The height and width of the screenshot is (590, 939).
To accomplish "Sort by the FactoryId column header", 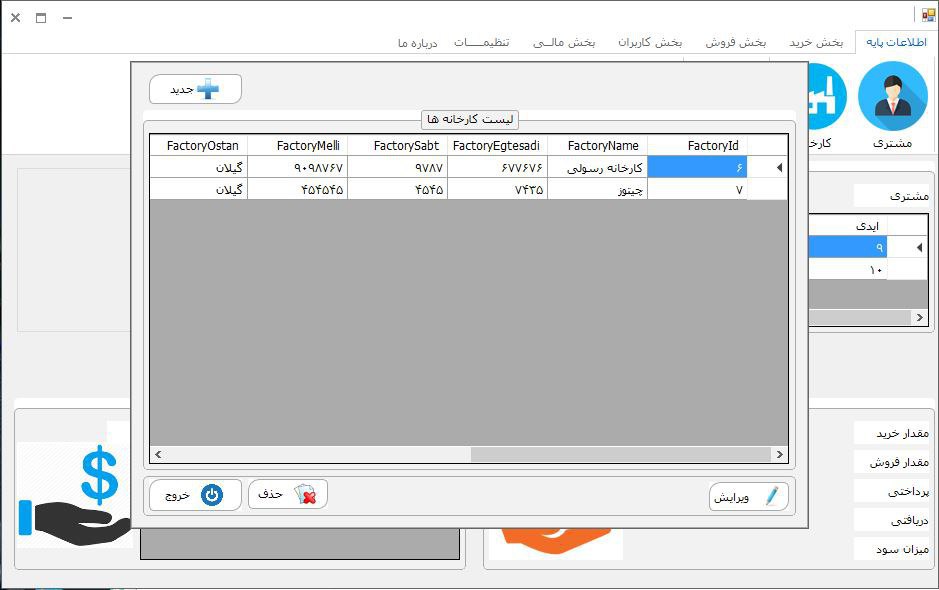I will [x=697, y=146].
